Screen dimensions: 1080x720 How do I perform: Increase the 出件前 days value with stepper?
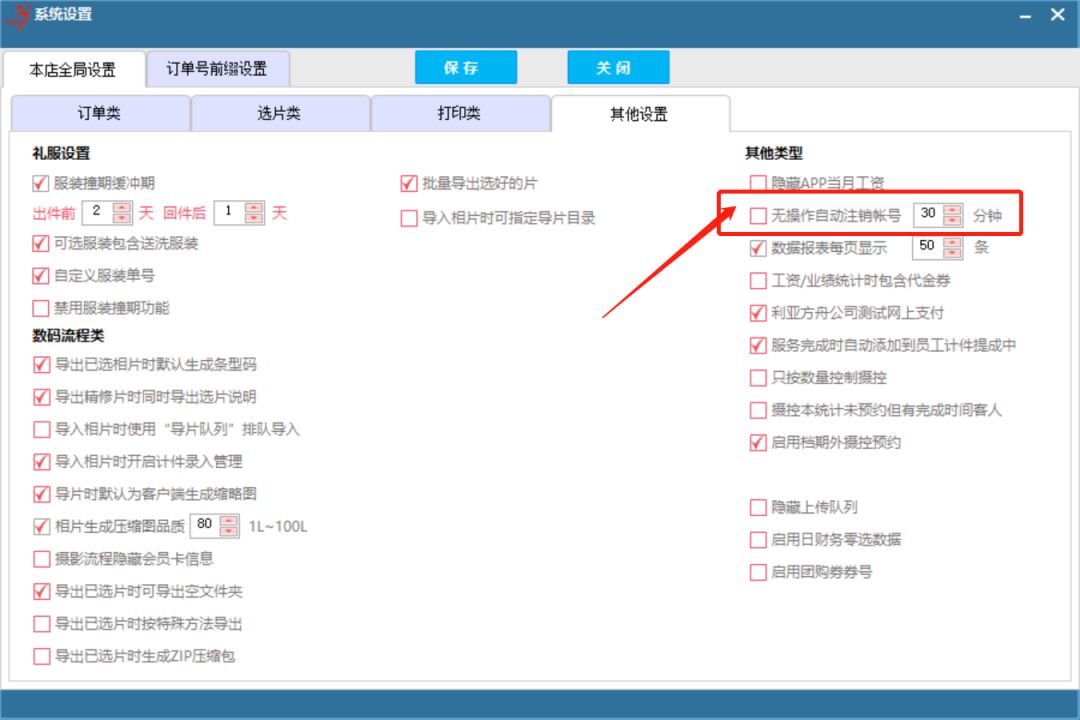pyautogui.click(x=122, y=208)
